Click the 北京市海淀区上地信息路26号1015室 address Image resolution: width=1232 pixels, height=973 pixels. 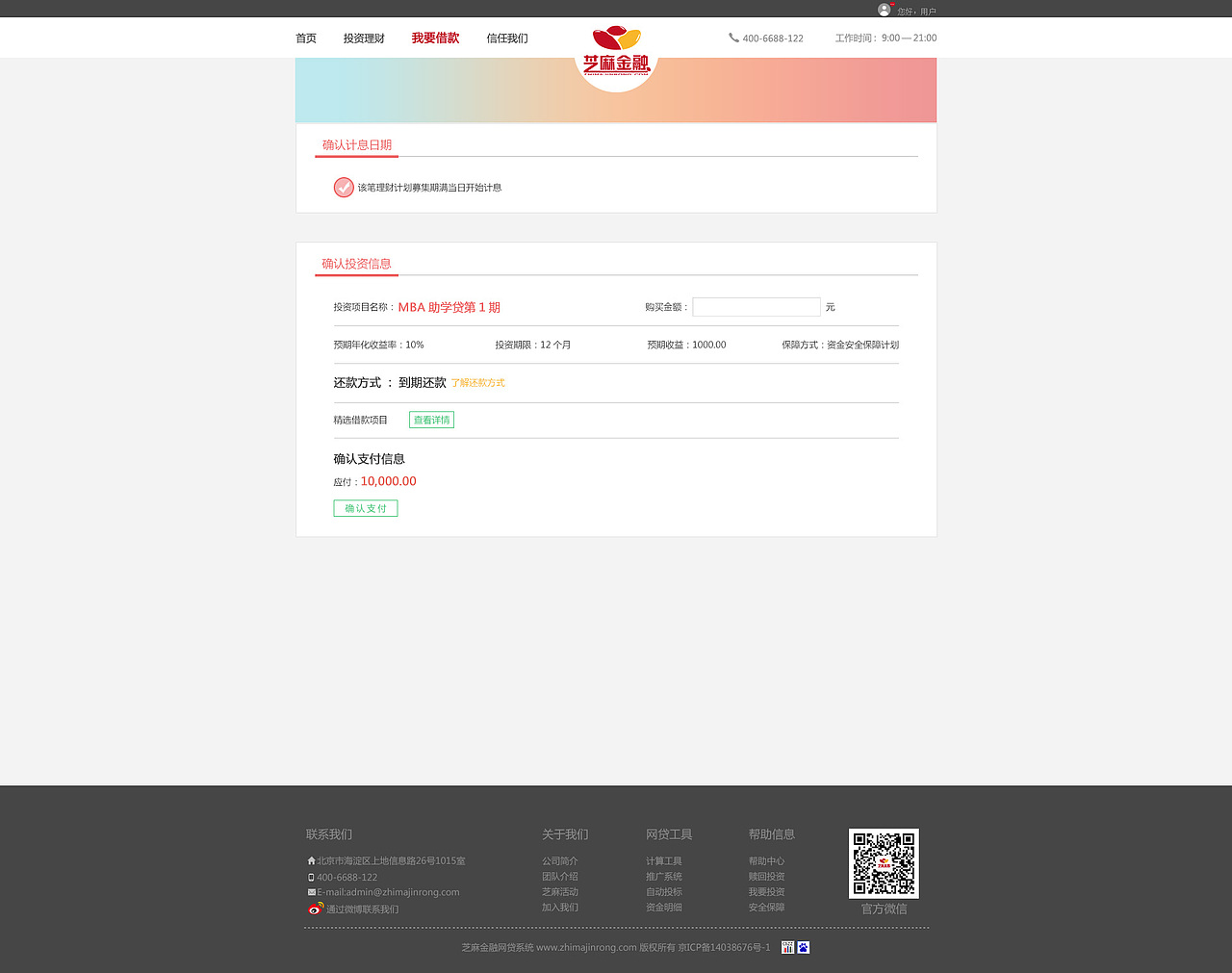coord(392,861)
